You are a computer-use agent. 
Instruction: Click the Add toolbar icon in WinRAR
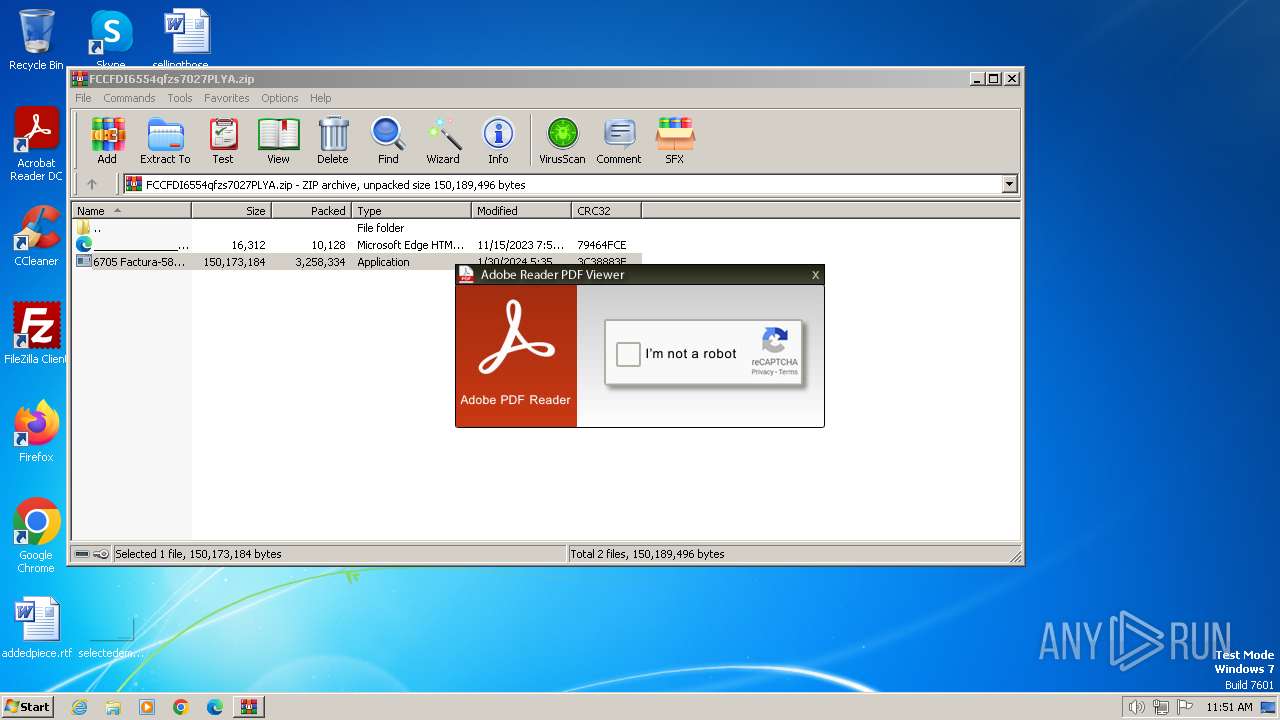[x=107, y=140]
